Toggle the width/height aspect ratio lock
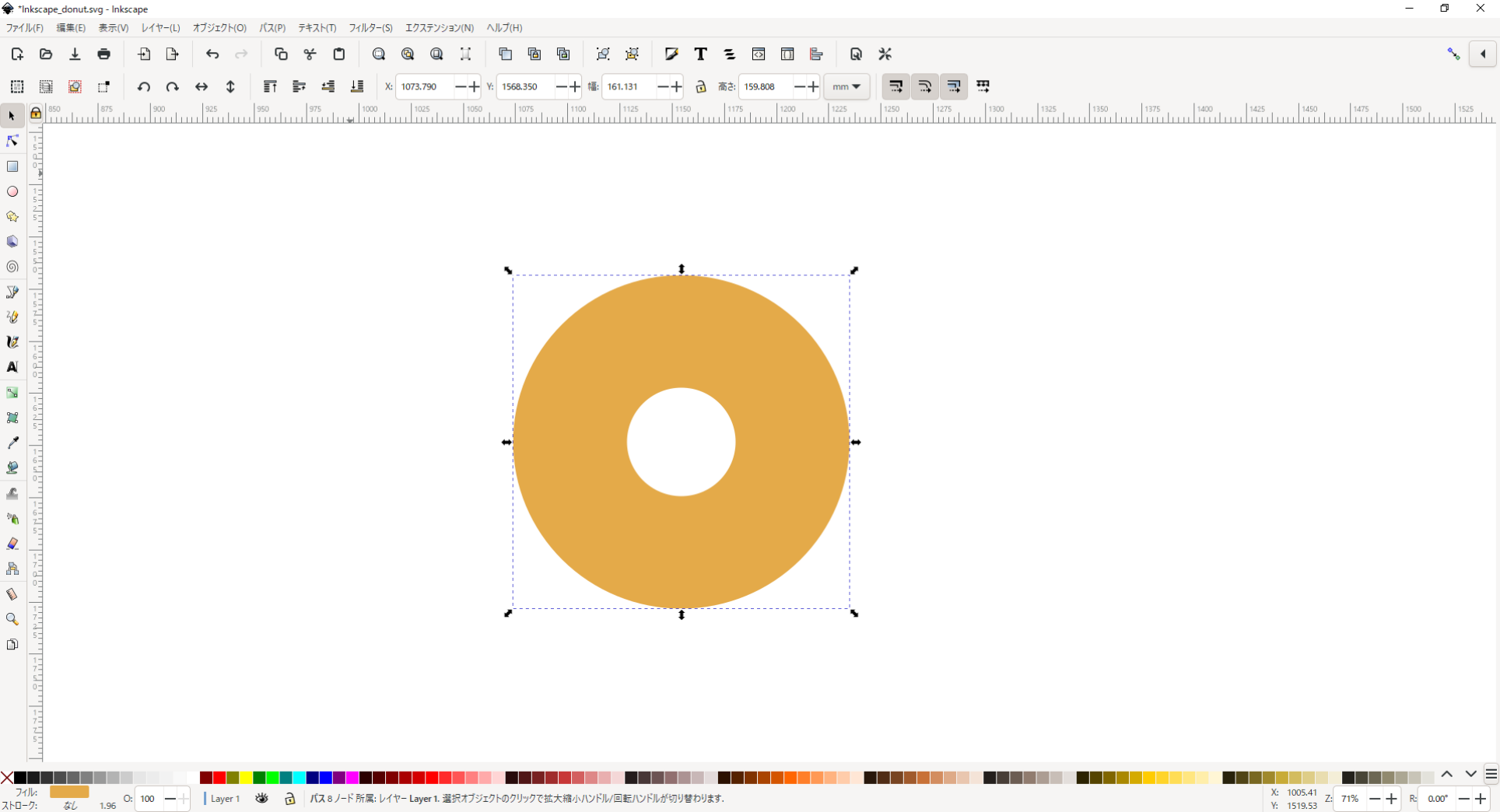1500x812 pixels. coord(701,86)
